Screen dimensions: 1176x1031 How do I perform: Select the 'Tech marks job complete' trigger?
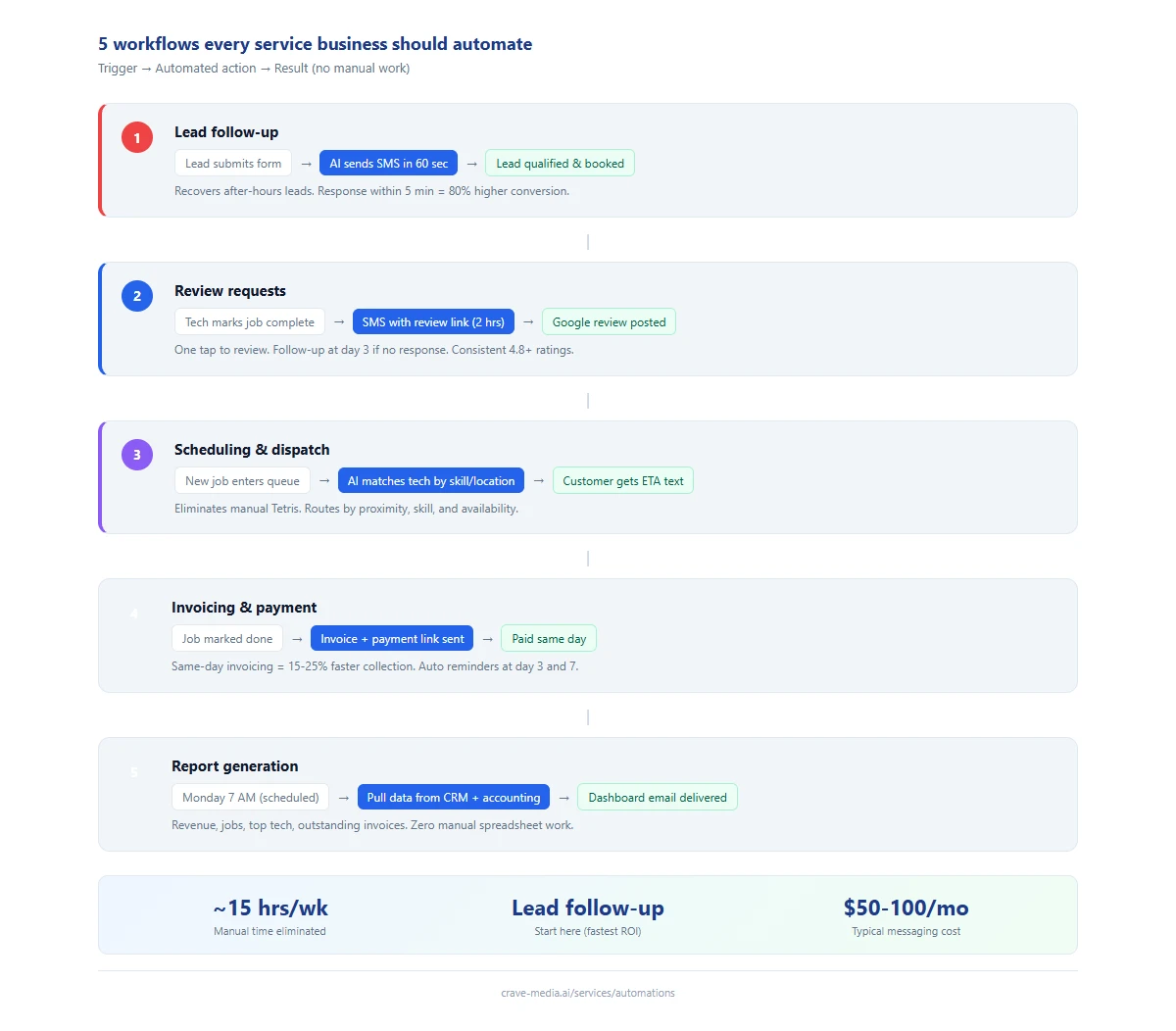click(250, 322)
